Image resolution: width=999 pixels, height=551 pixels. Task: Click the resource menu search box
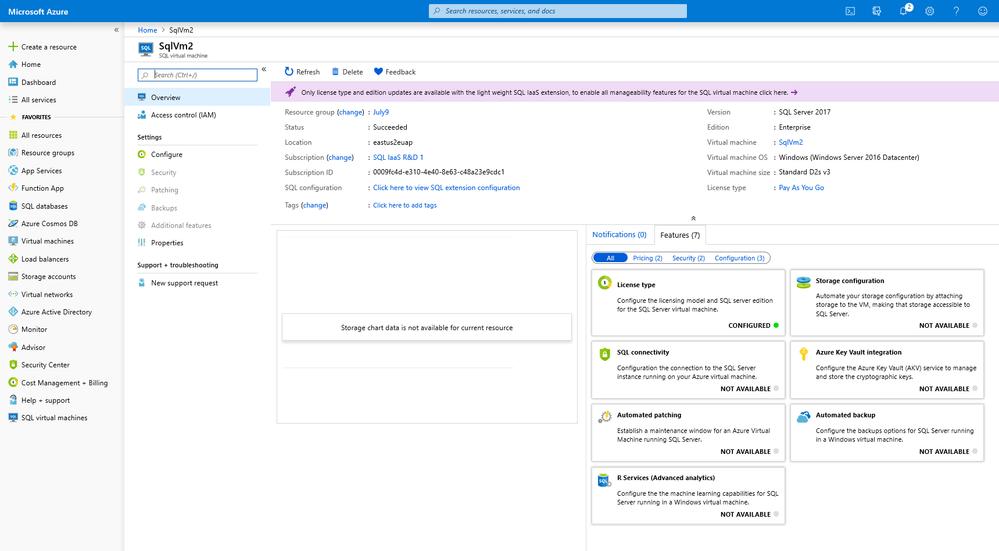click(198, 75)
